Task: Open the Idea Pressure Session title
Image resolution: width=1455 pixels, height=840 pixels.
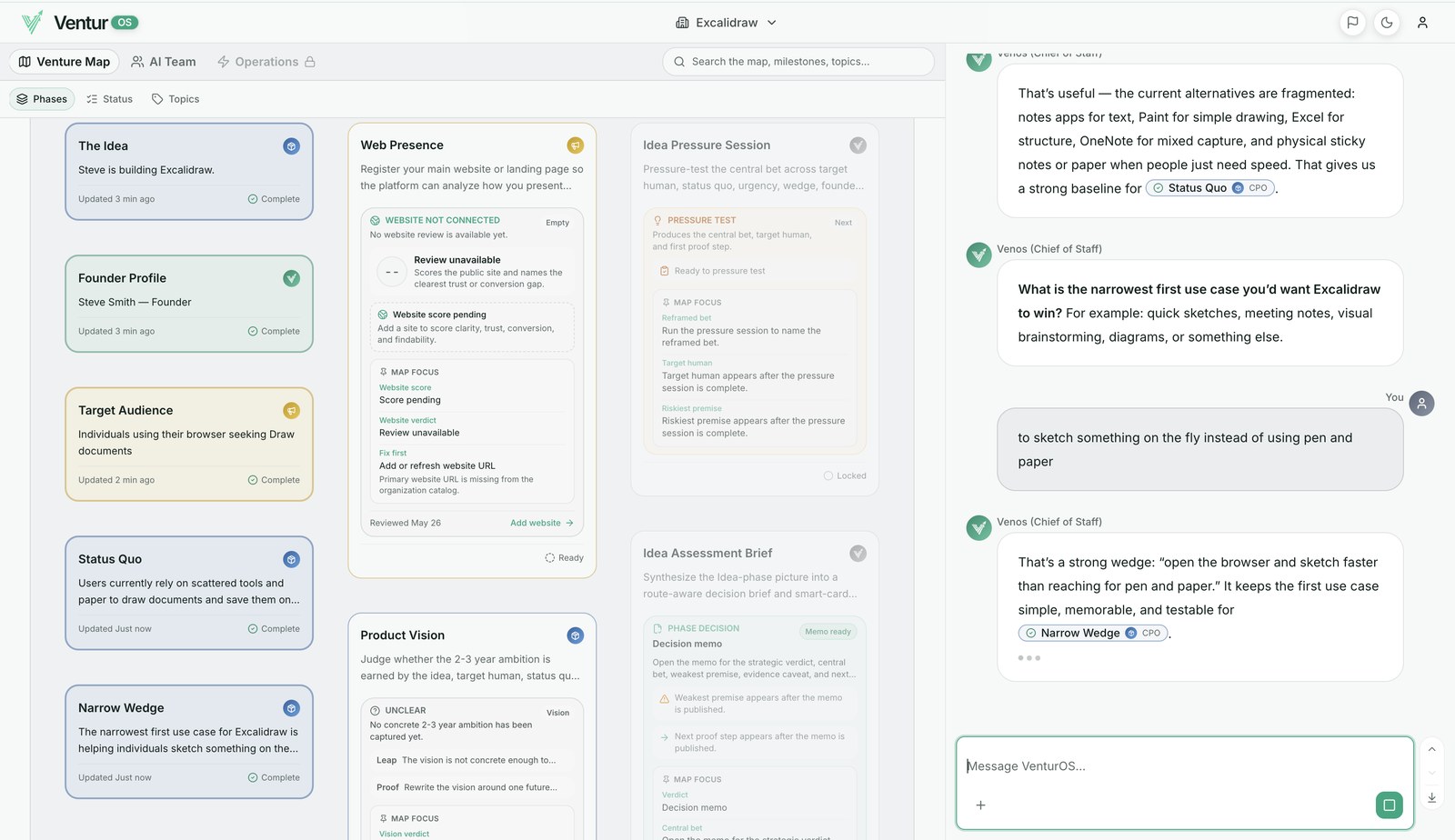Action: [x=707, y=145]
